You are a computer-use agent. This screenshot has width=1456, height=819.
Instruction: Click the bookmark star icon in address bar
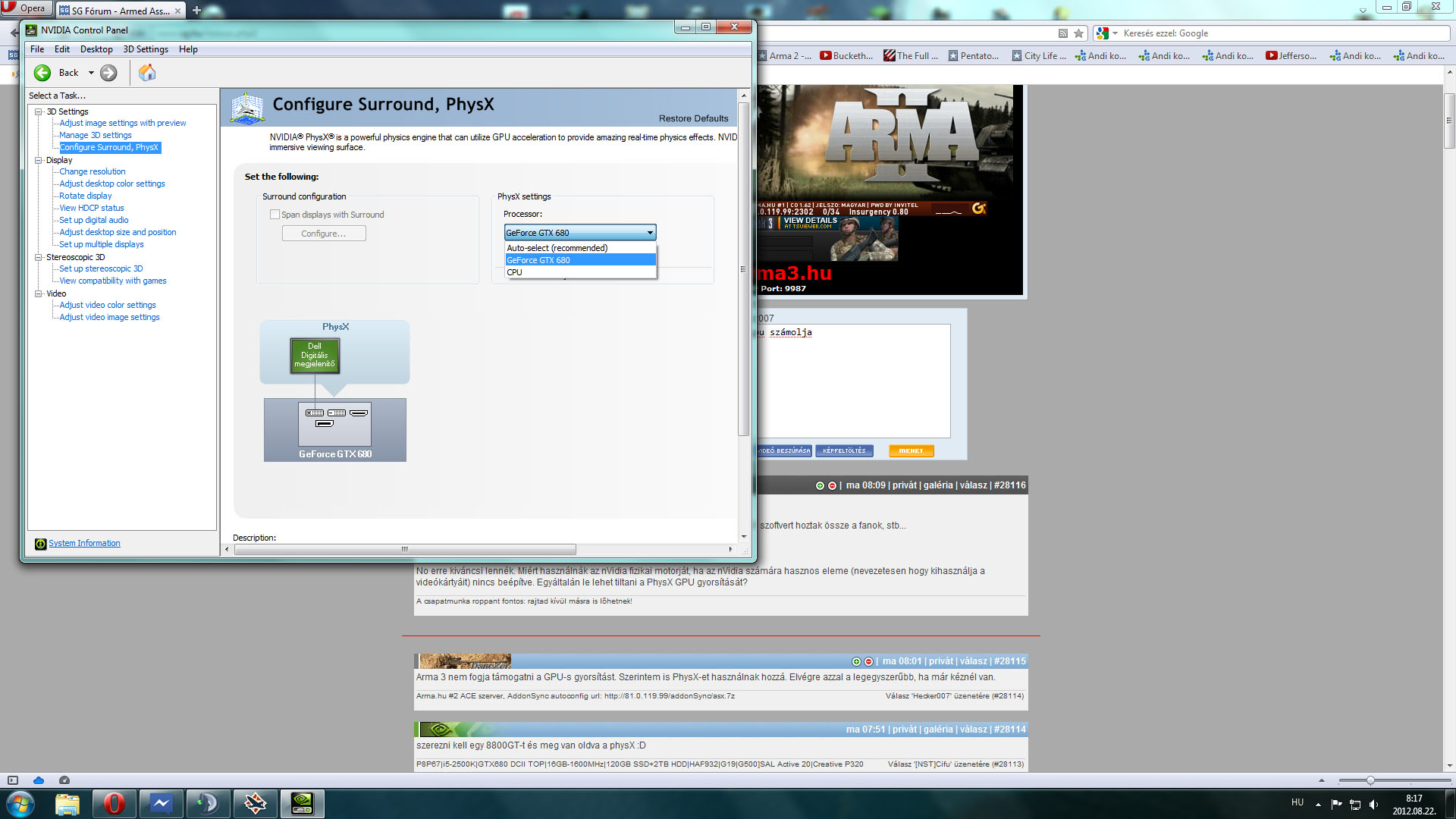click(1078, 33)
